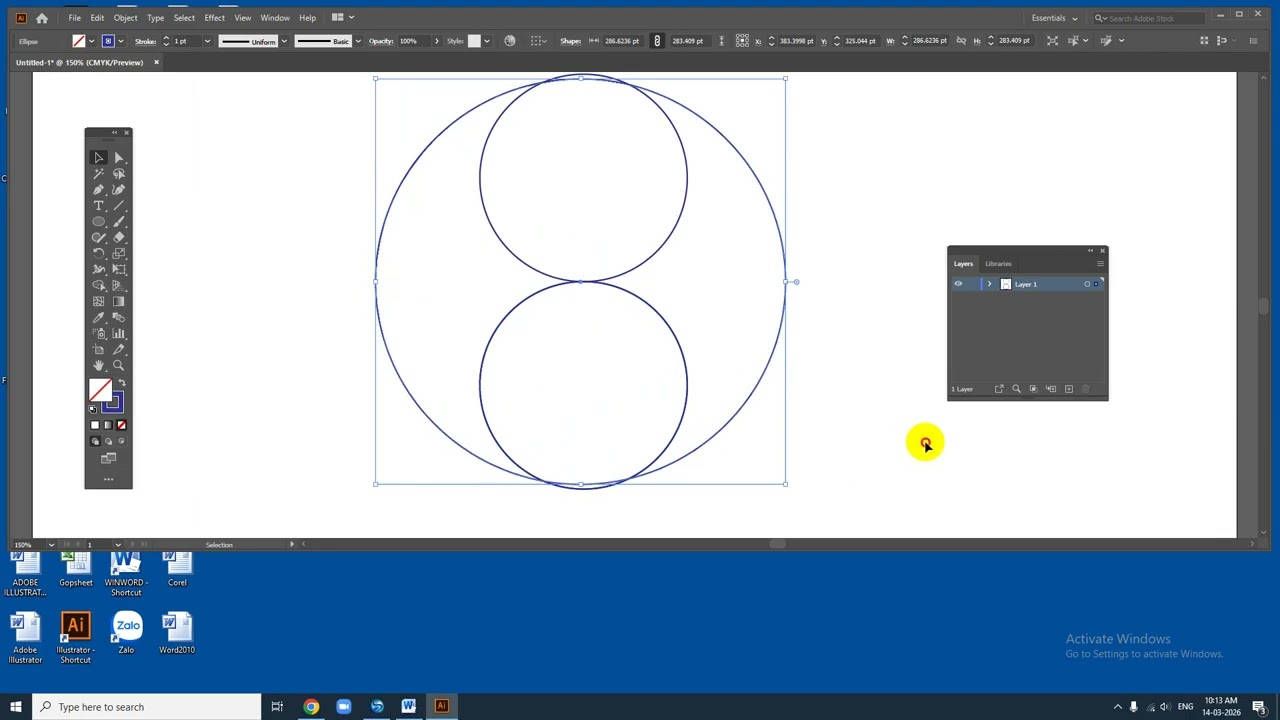Click Create New Layer button
The height and width of the screenshot is (720, 1280).
(x=1068, y=389)
